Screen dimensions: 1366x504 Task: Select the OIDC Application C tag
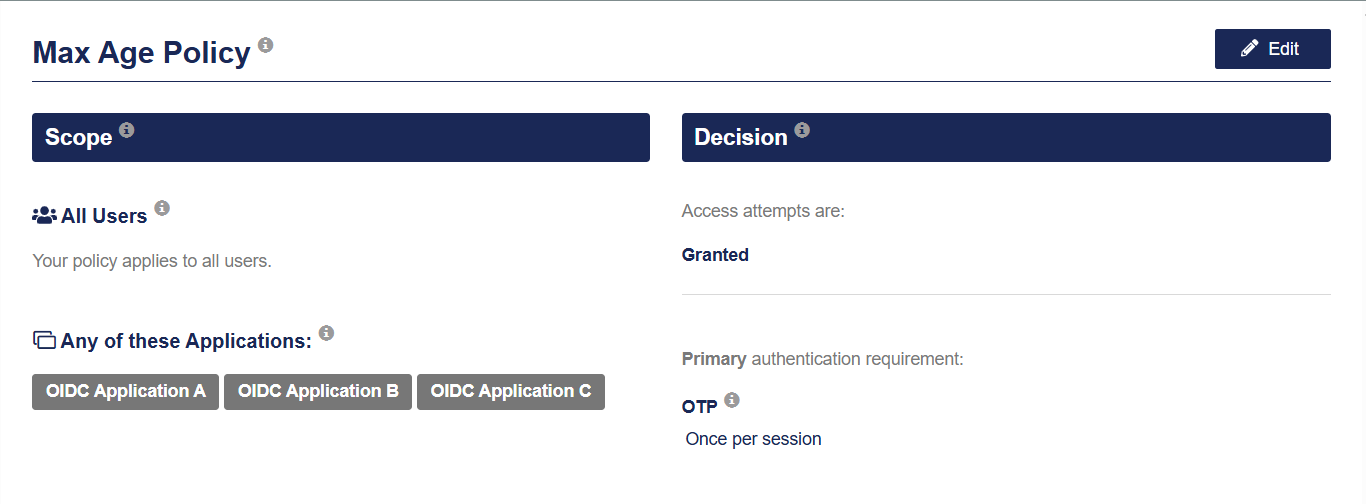[510, 392]
